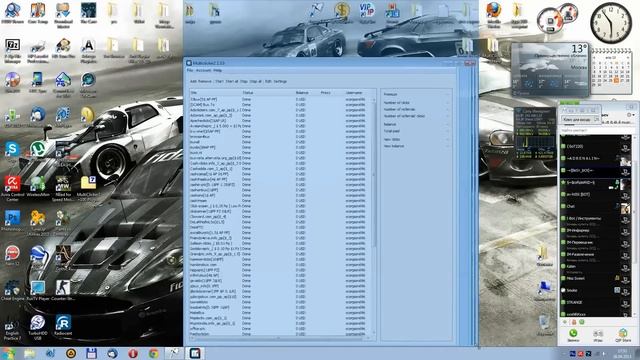This screenshot has height=360, width=640.
Task: Open the Cheat Engine desktop shortcut
Action: (12, 291)
